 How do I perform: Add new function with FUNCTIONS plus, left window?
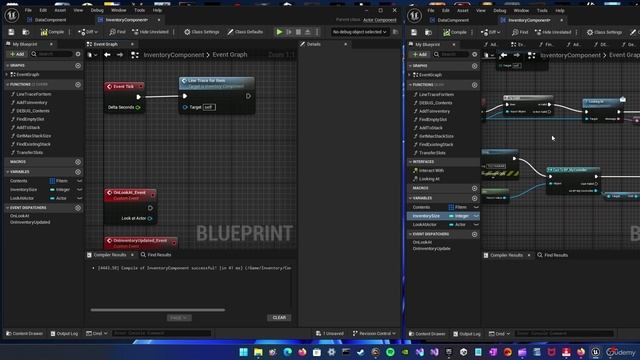point(78,84)
